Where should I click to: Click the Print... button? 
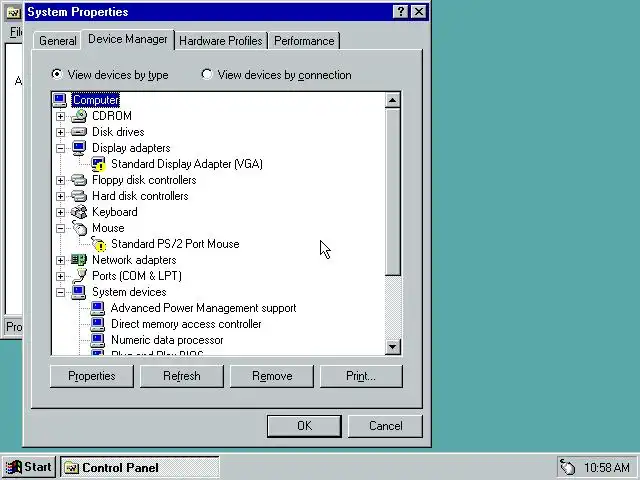pyautogui.click(x=361, y=376)
